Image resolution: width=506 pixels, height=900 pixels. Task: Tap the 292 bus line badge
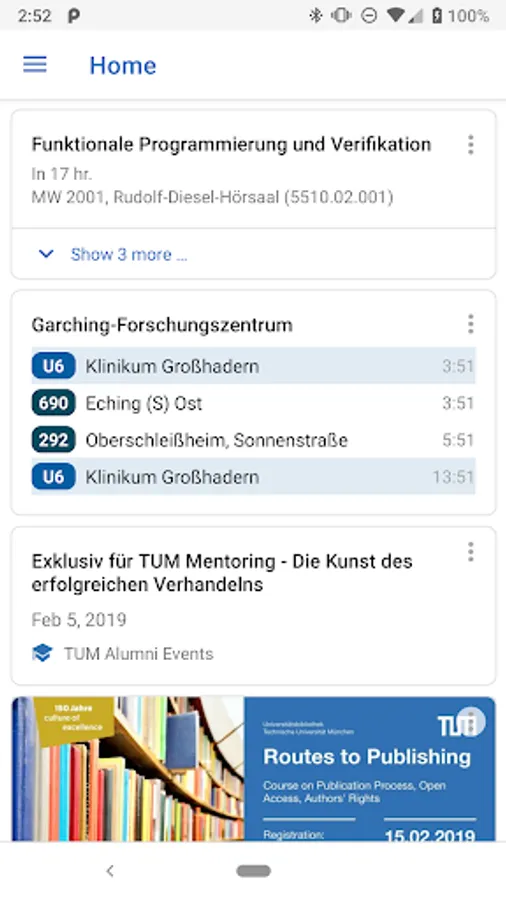pyautogui.click(x=53, y=440)
